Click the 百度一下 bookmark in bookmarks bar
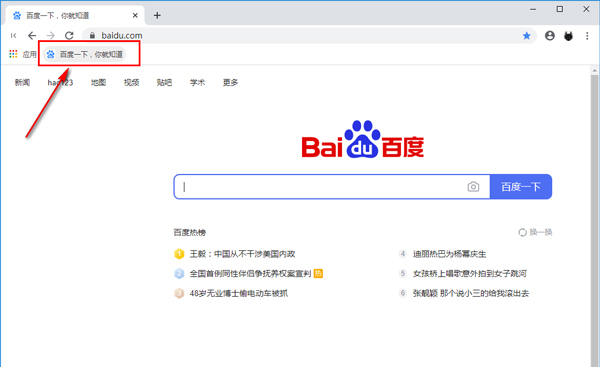600x367 pixels. click(84, 54)
